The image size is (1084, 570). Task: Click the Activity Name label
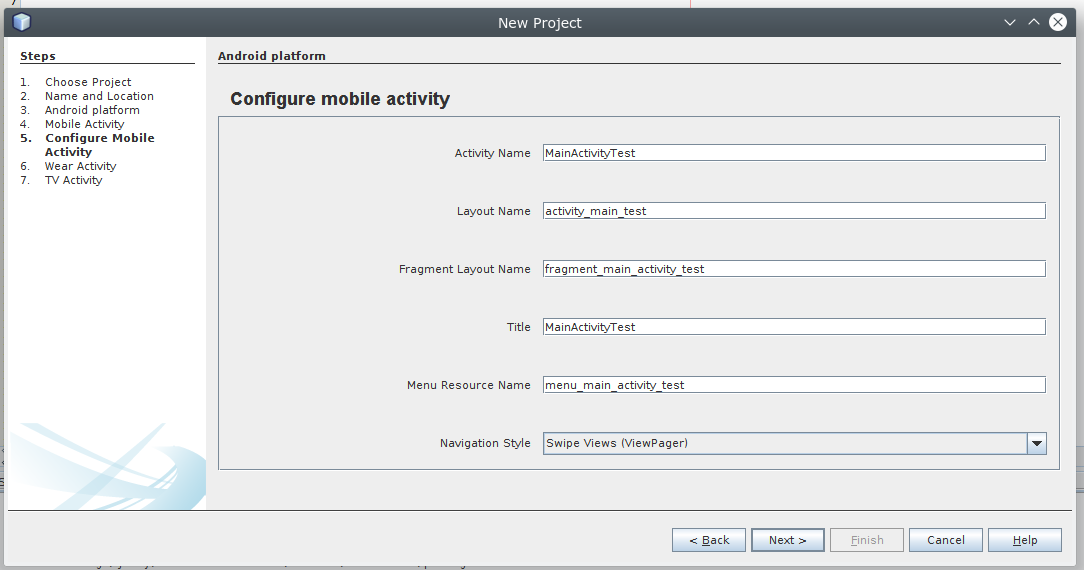[492, 153]
